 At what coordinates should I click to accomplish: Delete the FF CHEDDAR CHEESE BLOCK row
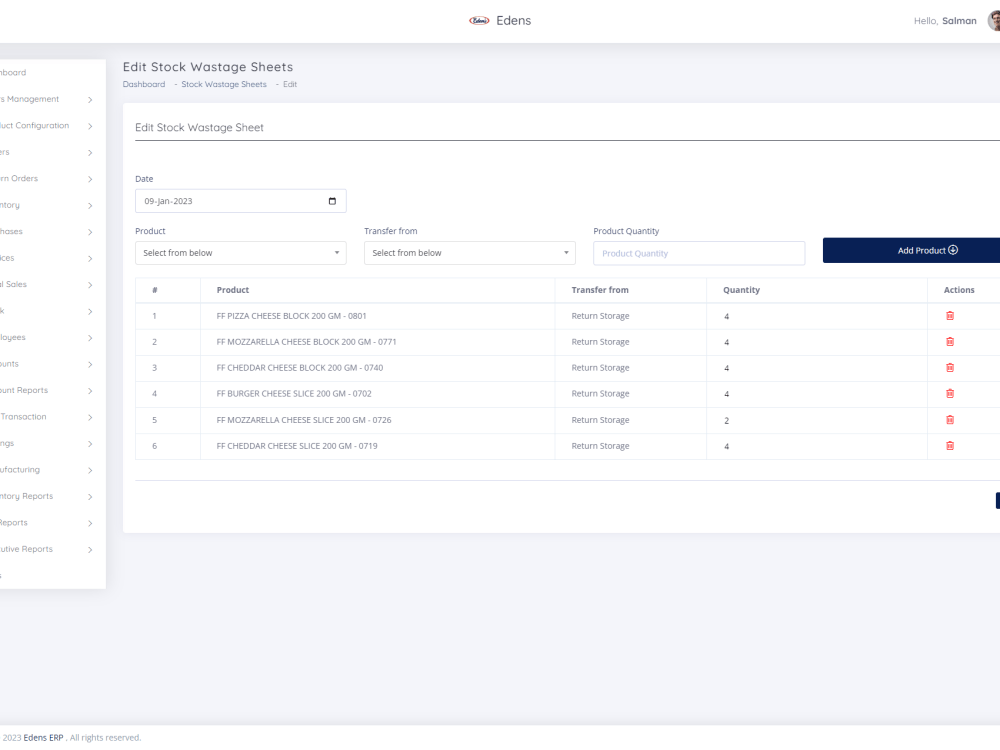[x=950, y=368]
